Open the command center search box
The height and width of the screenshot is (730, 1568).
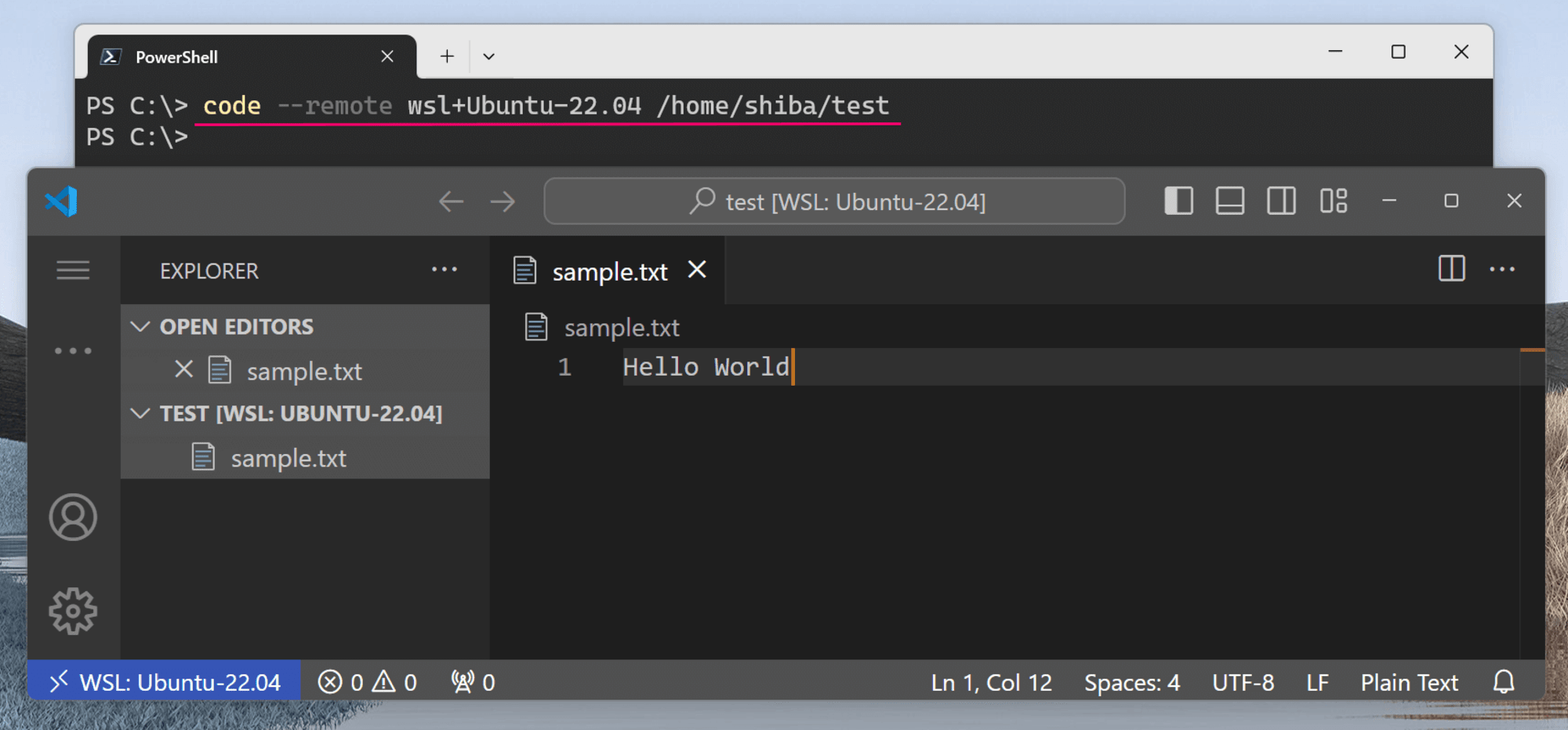click(834, 202)
